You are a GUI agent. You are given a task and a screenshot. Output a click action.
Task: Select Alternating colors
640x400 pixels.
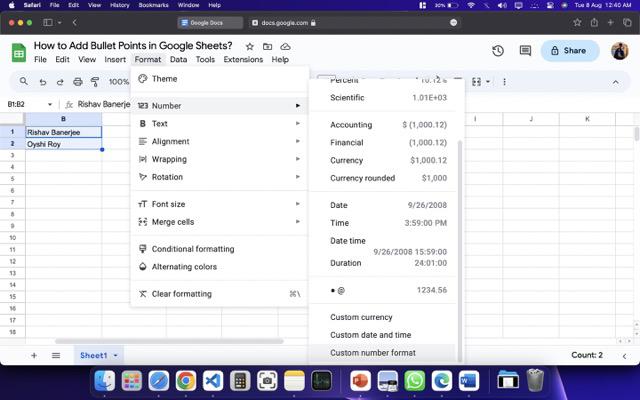(219, 267)
